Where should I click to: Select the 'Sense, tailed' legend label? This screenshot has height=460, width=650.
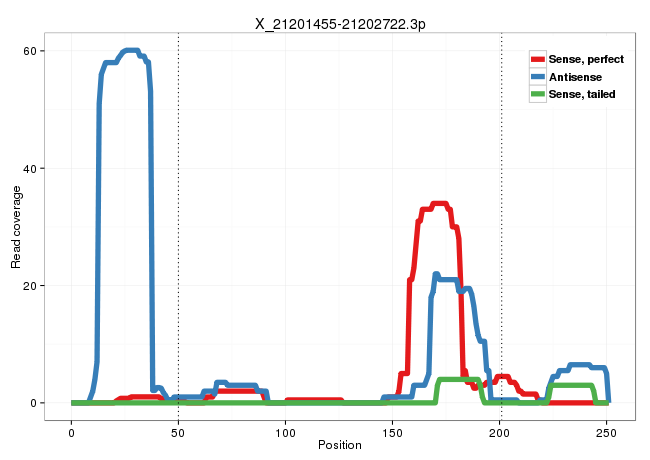[x=582, y=93]
